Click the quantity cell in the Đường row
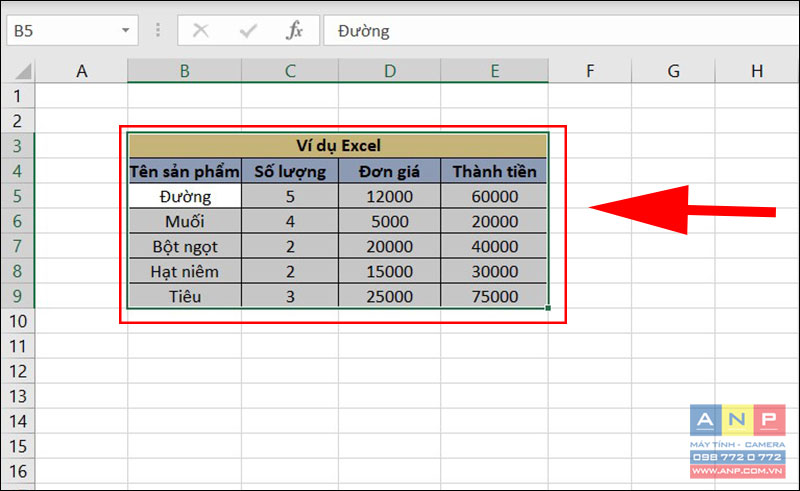 click(290, 196)
